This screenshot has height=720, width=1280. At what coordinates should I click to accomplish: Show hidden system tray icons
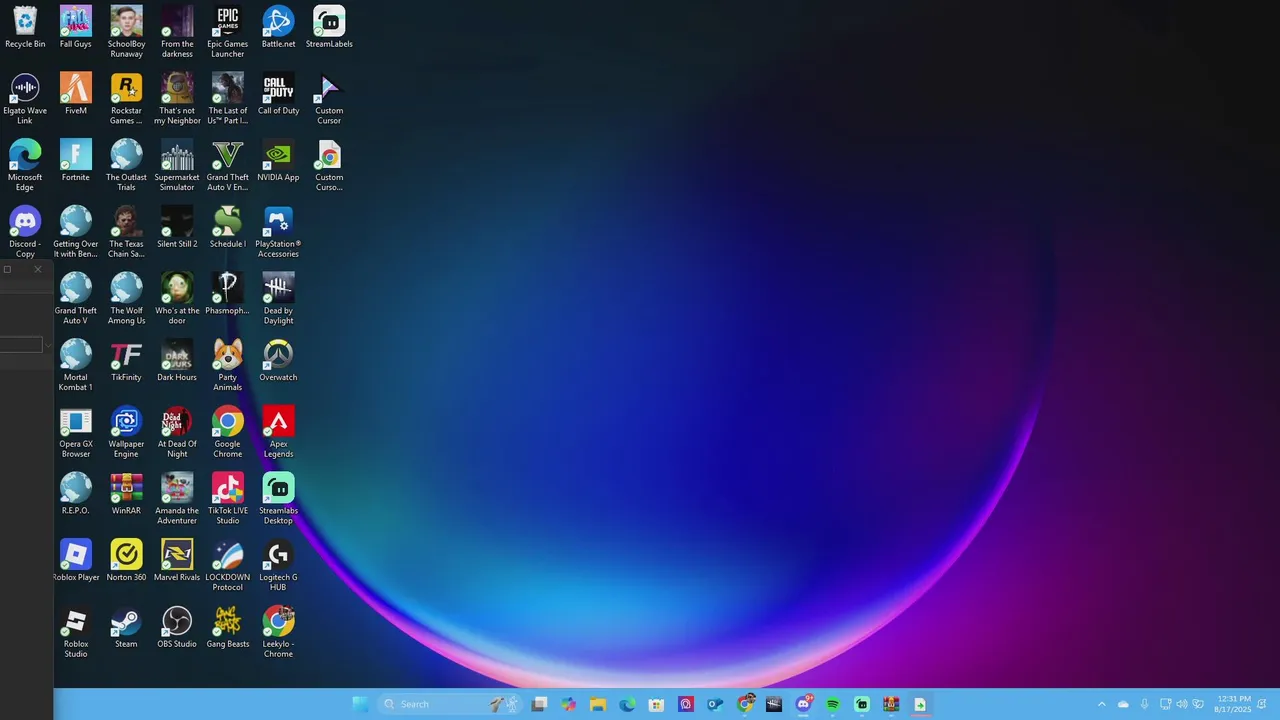pyautogui.click(x=1102, y=704)
